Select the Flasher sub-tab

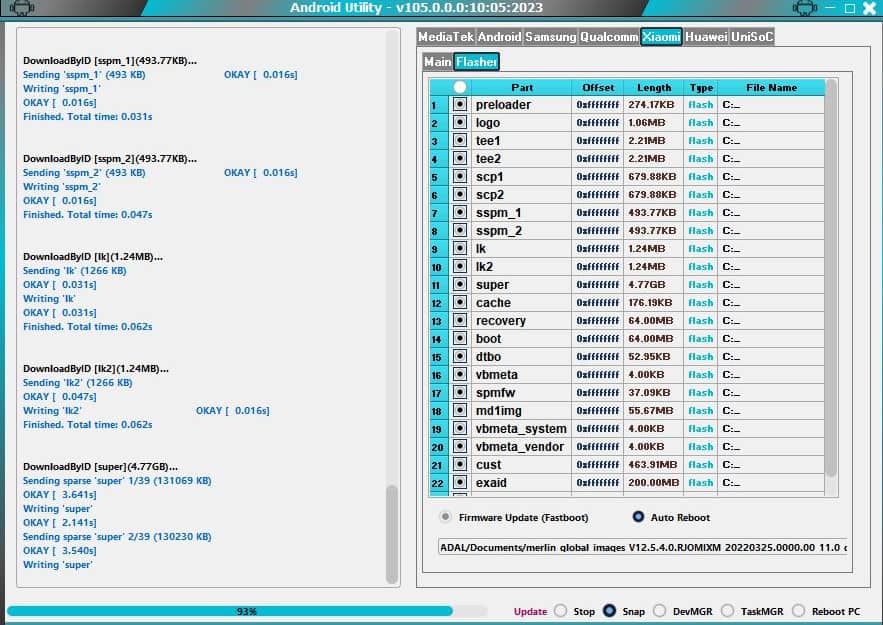coord(476,62)
